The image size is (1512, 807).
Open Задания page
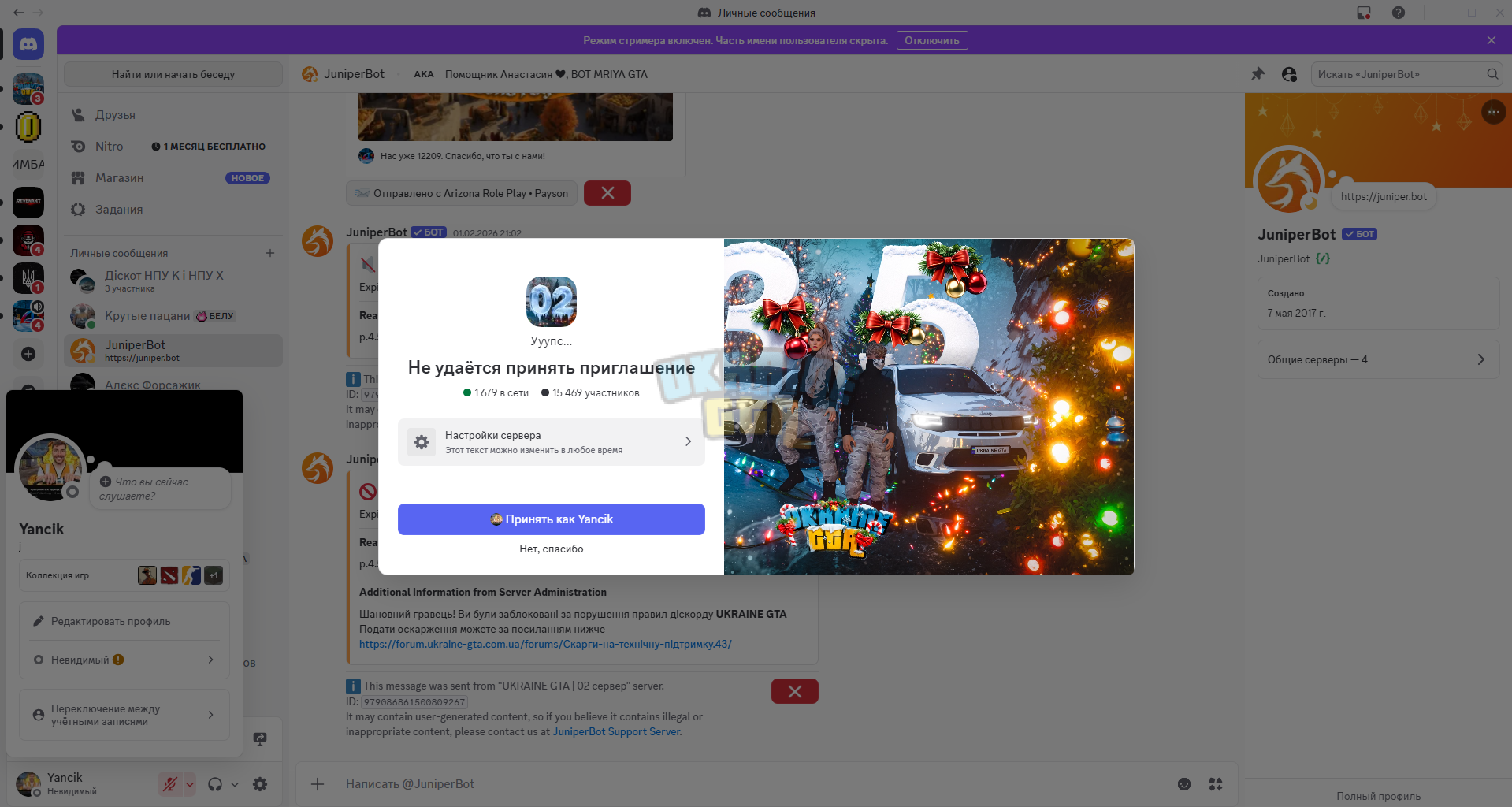click(173, 210)
